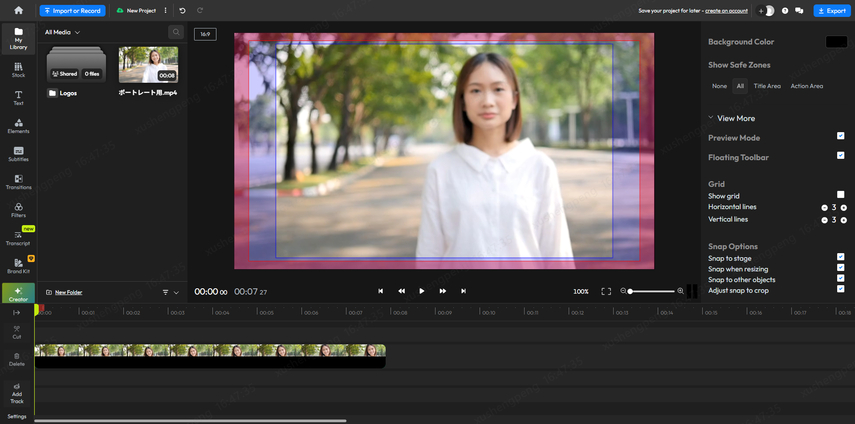
Task: Select None safe zone option
Action: 719,86
